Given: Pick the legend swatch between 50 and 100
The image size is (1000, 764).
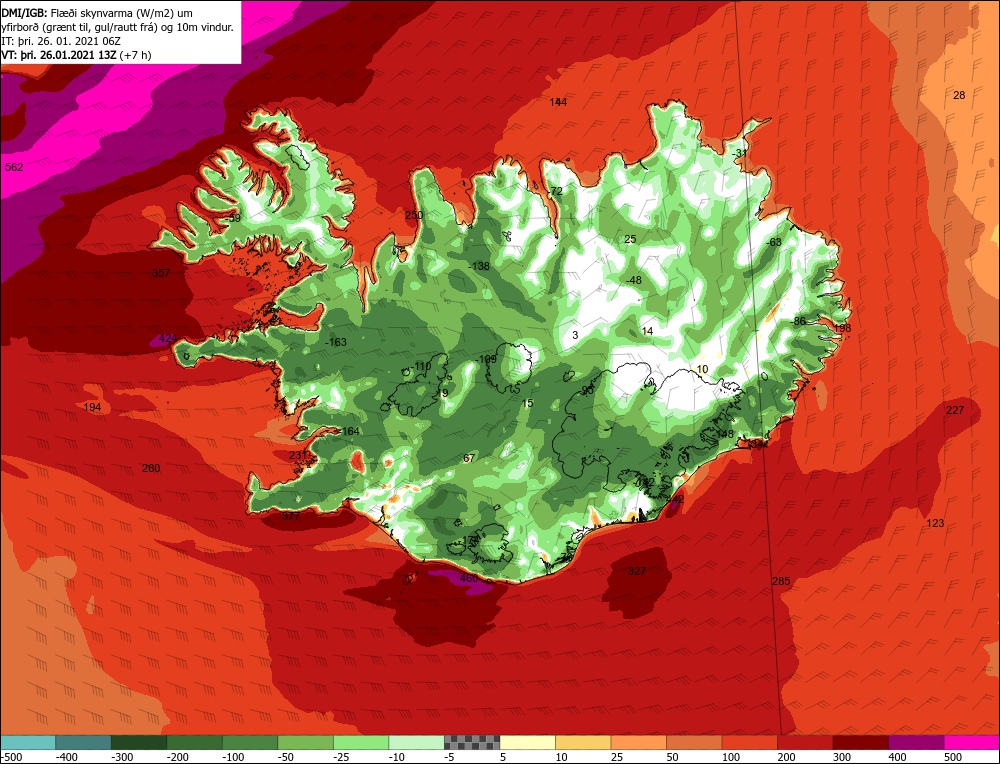Looking at the screenshot, I should coord(694,742).
